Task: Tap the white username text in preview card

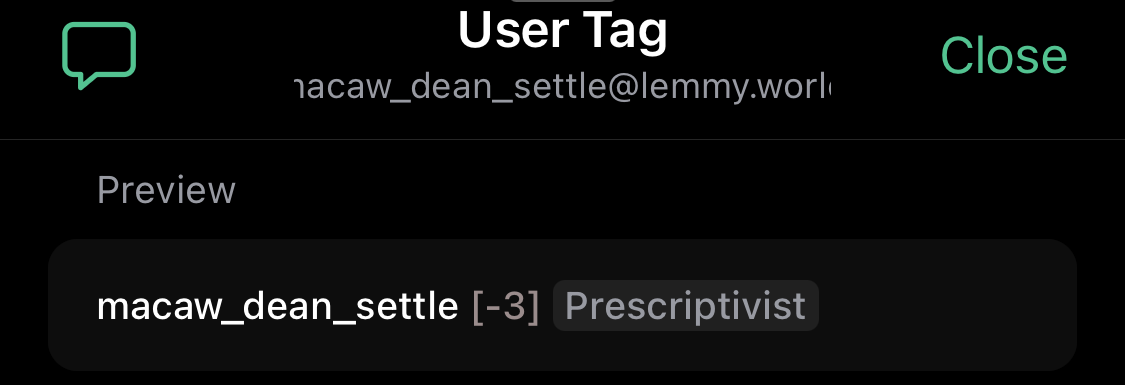Action: tap(278, 306)
